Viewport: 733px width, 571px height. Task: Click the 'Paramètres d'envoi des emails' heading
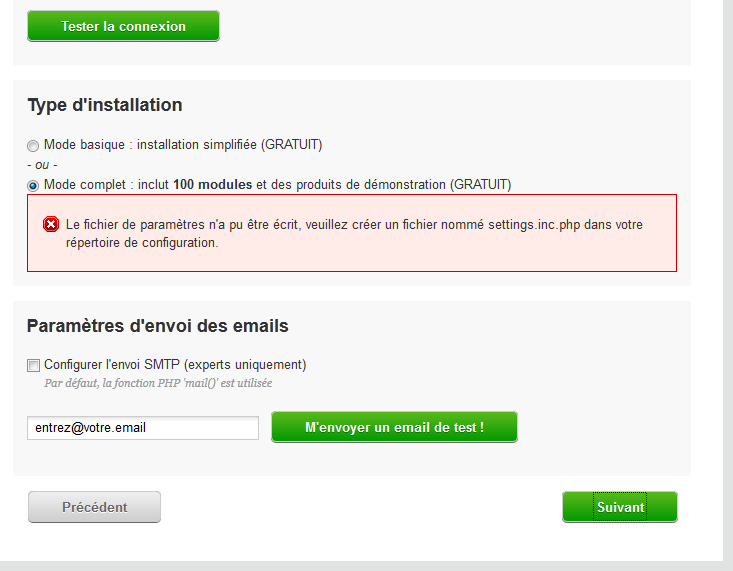tap(158, 326)
